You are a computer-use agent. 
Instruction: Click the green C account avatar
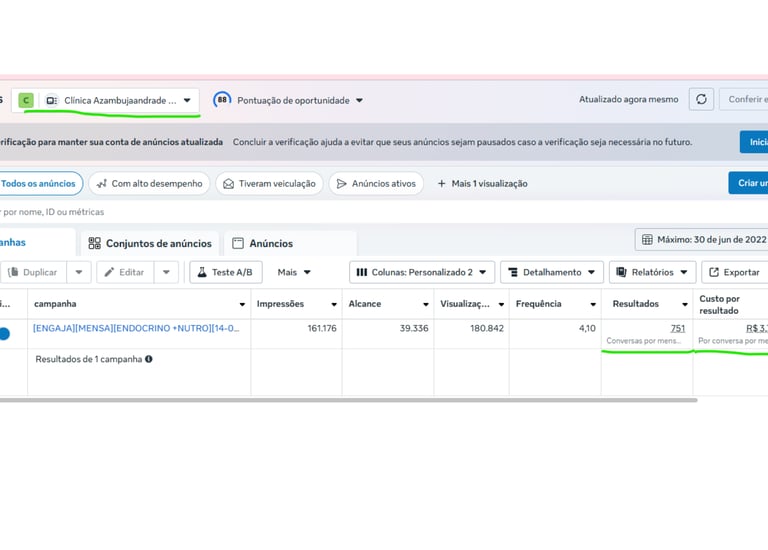[26, 100]
